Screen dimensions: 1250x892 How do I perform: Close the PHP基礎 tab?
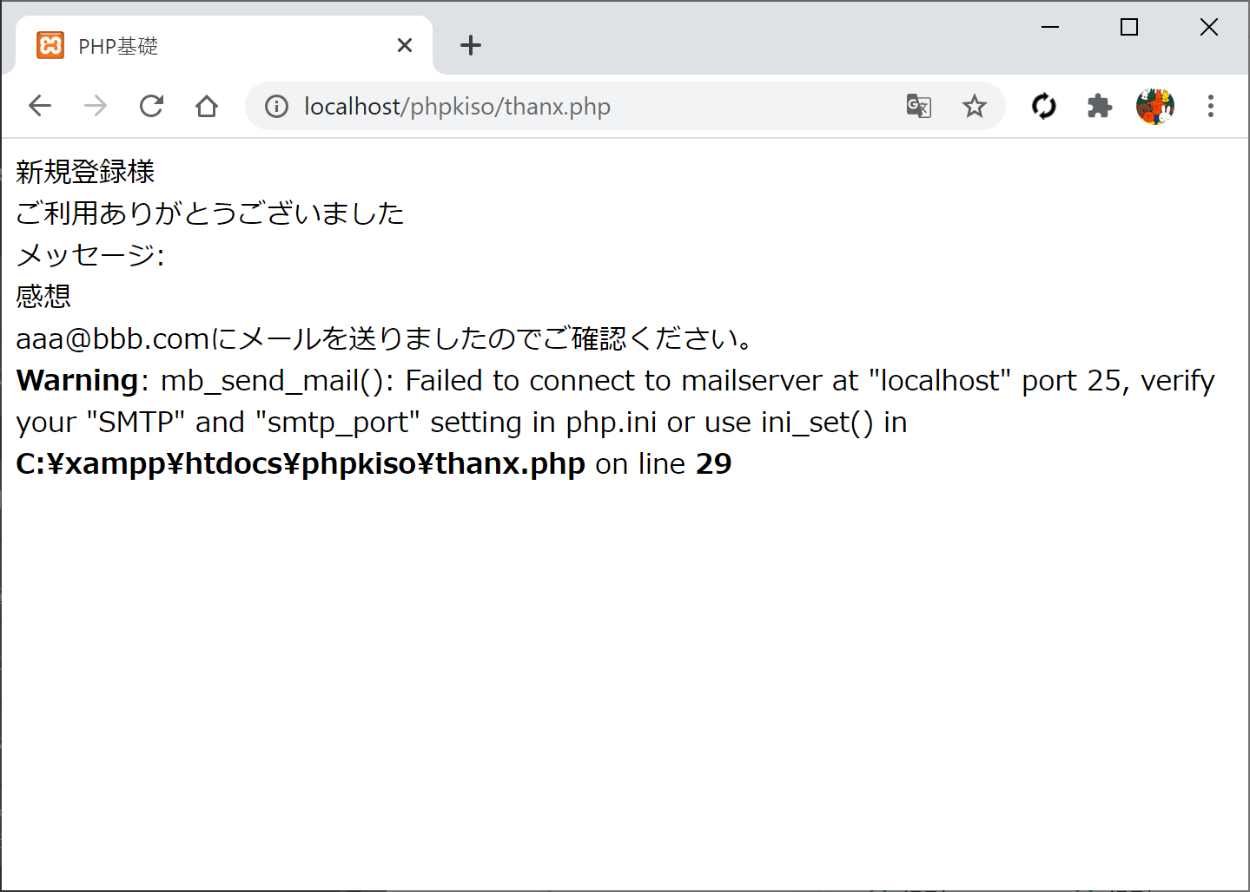tap(404, 46)
